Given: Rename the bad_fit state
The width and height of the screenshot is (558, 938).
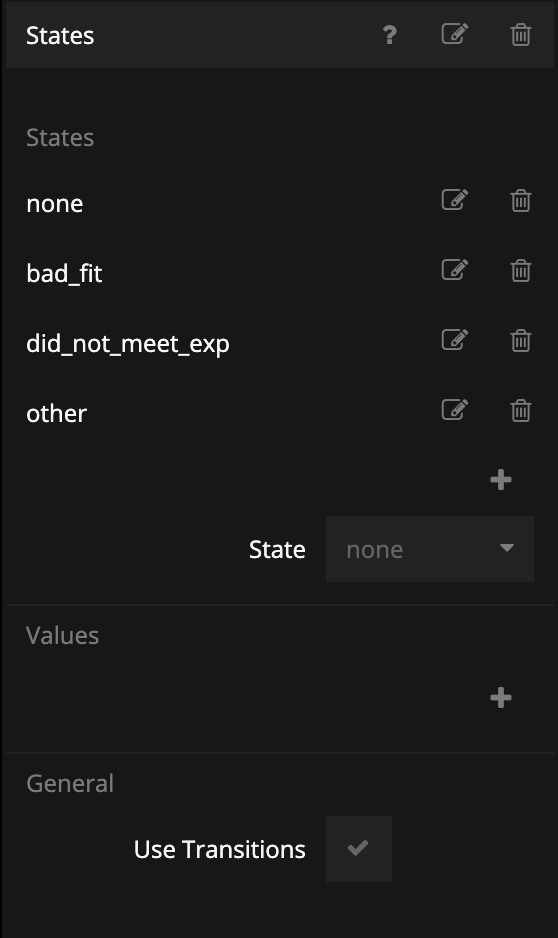Looking at the screenshot, I should 455,270.
